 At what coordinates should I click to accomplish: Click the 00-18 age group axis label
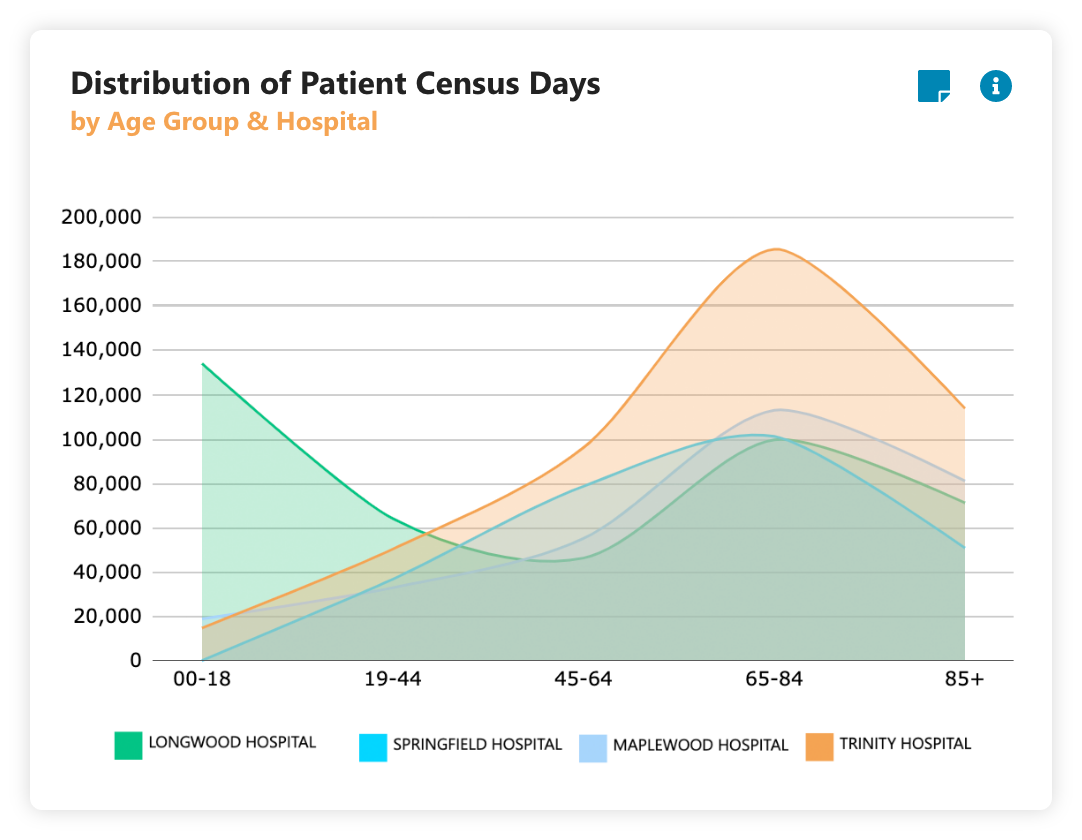[x=202, y=679]
